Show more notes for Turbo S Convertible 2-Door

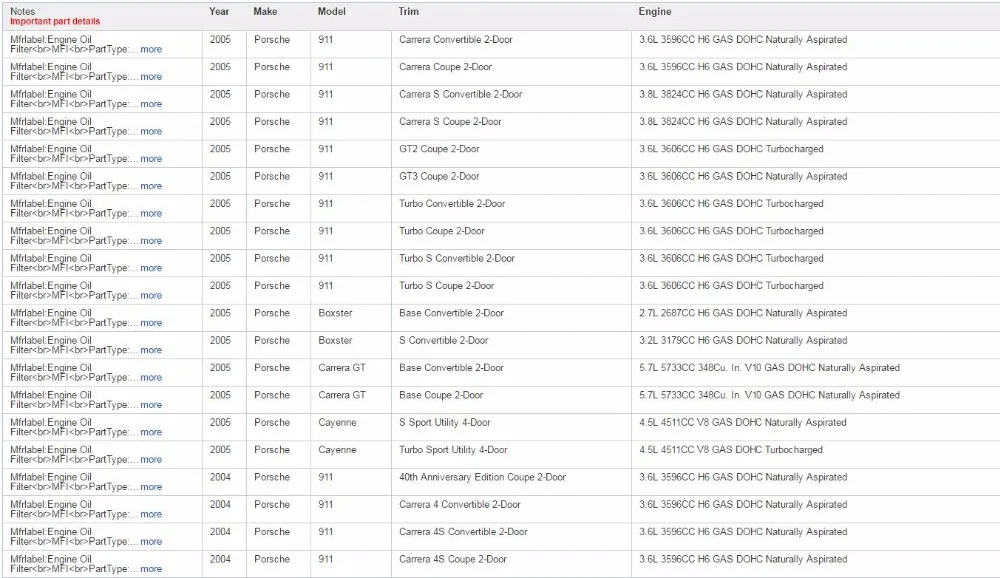pyautogui.click(x=151, y=269)
